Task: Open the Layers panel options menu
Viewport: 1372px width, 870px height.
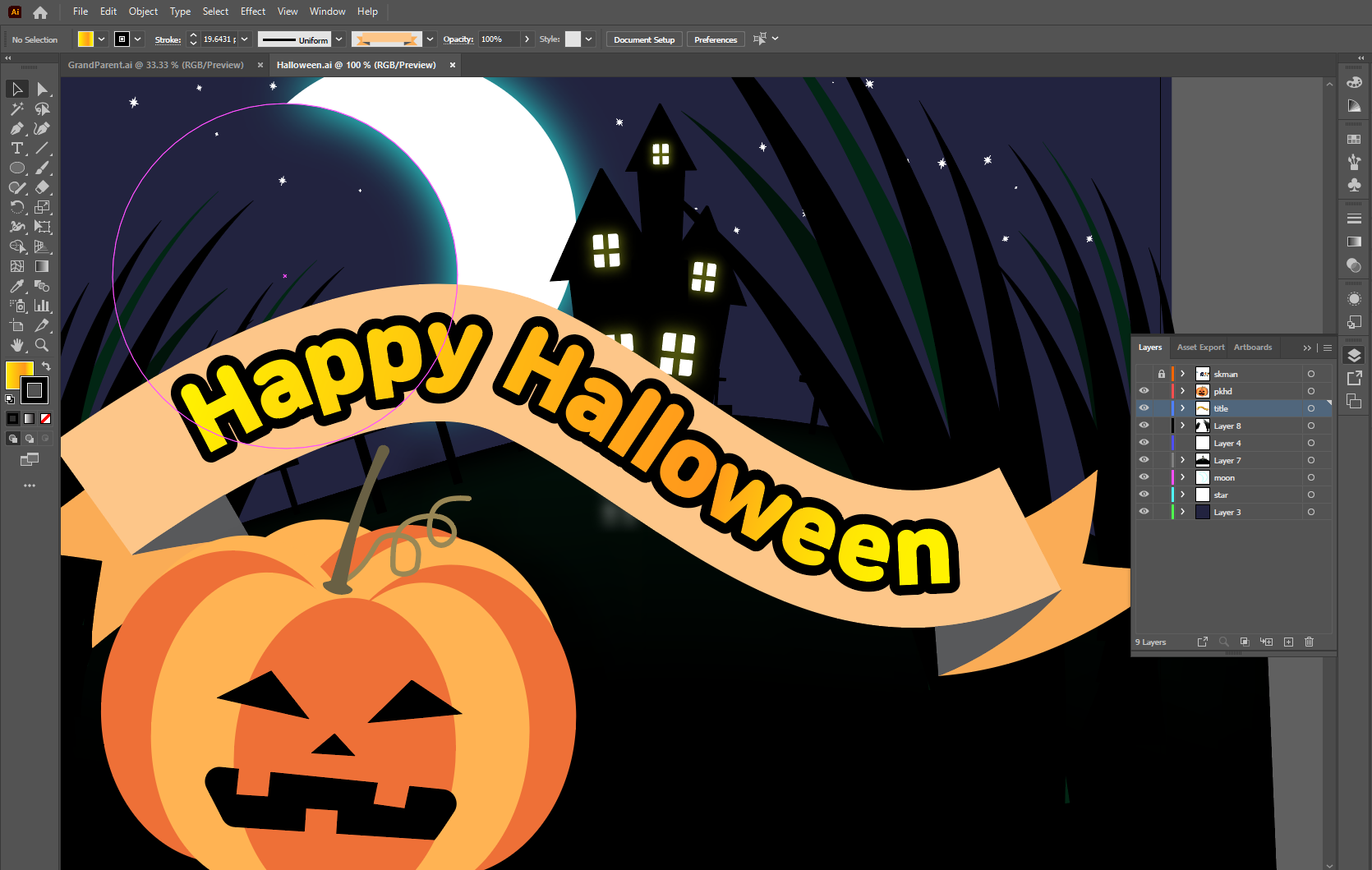Action: (x=1328, y=348)
